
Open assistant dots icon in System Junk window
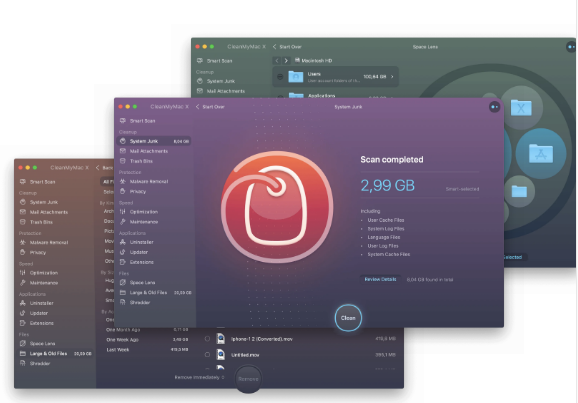pos(494,107)
